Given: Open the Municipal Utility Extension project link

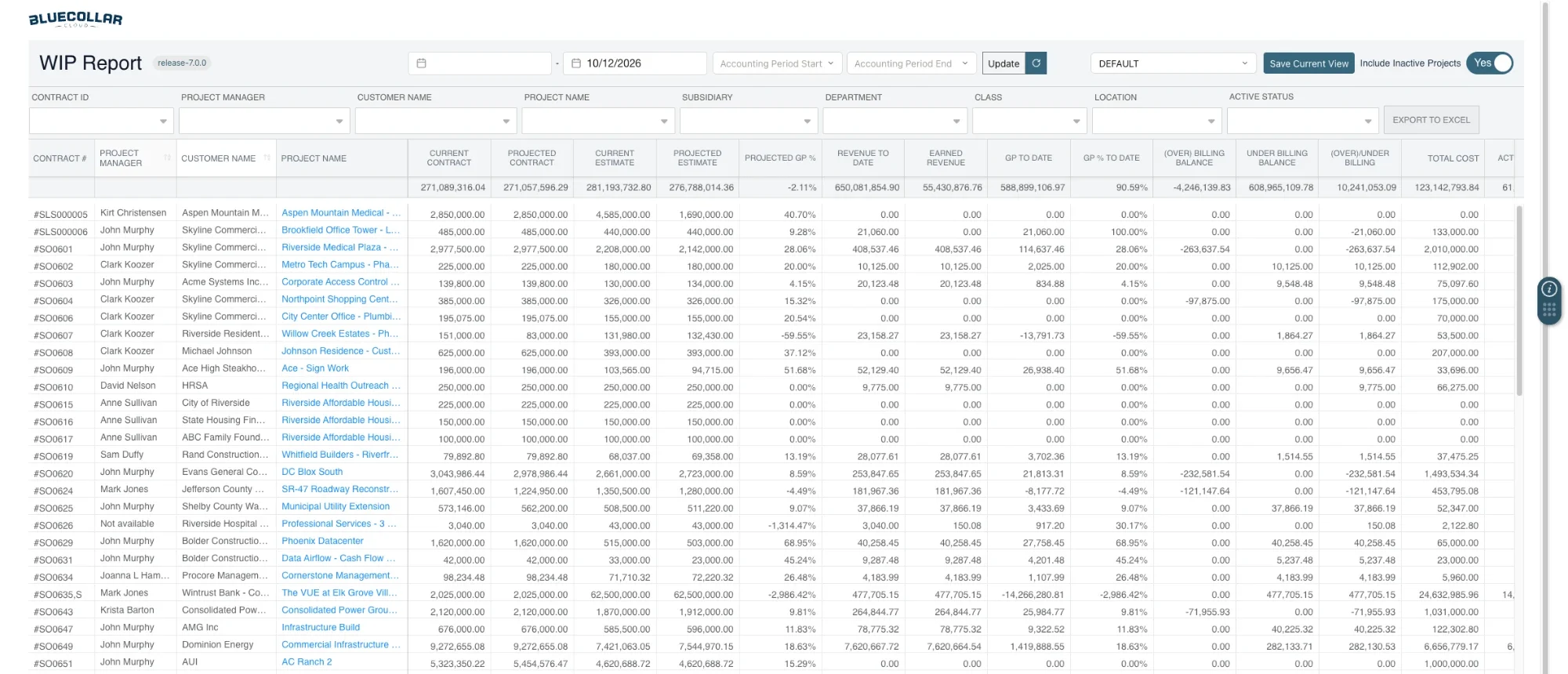Looking at the screenshot, I should click(x=336, y=506).
